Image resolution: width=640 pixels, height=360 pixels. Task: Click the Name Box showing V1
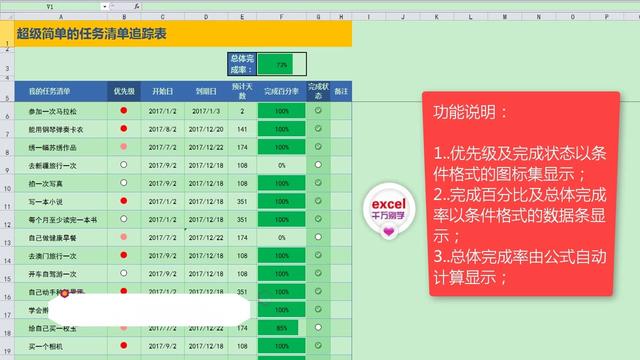(51, 7)
